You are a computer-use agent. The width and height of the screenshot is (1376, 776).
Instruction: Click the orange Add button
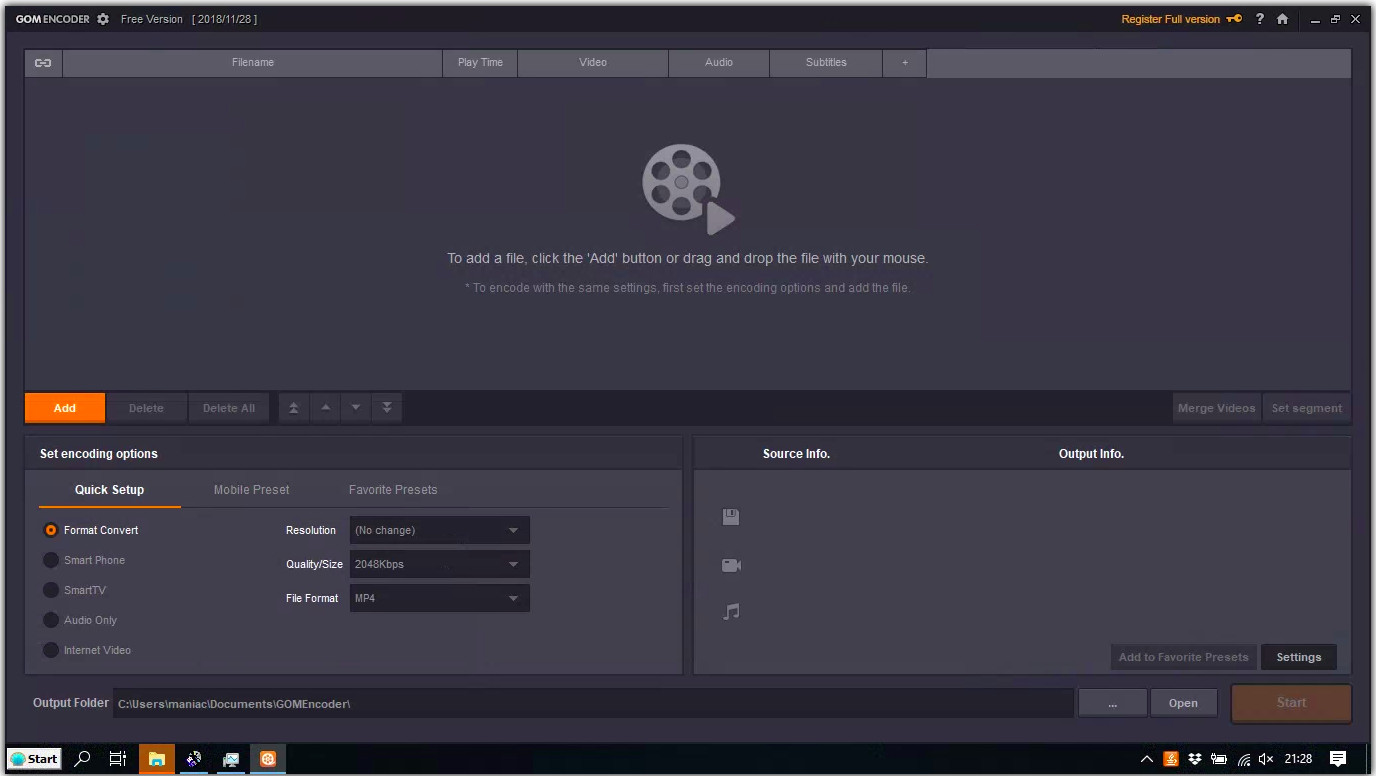coord(65,408)
